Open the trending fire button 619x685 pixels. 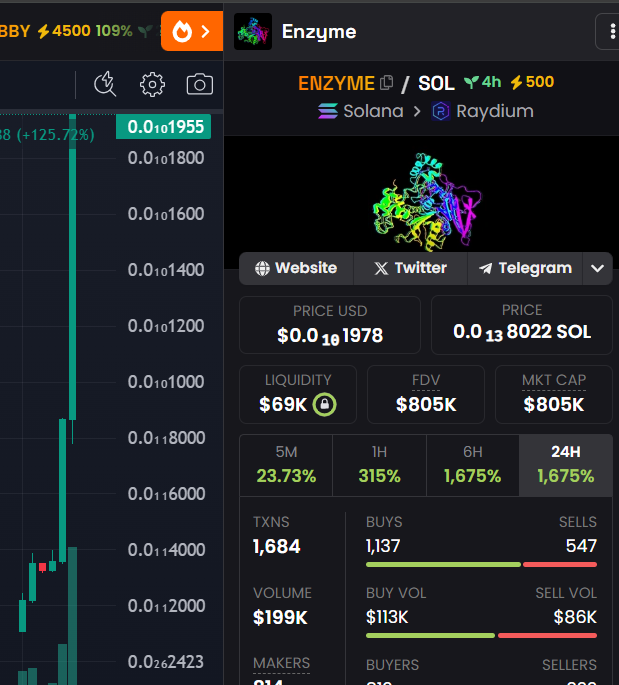pyautogui.click(x=192, y=31)
